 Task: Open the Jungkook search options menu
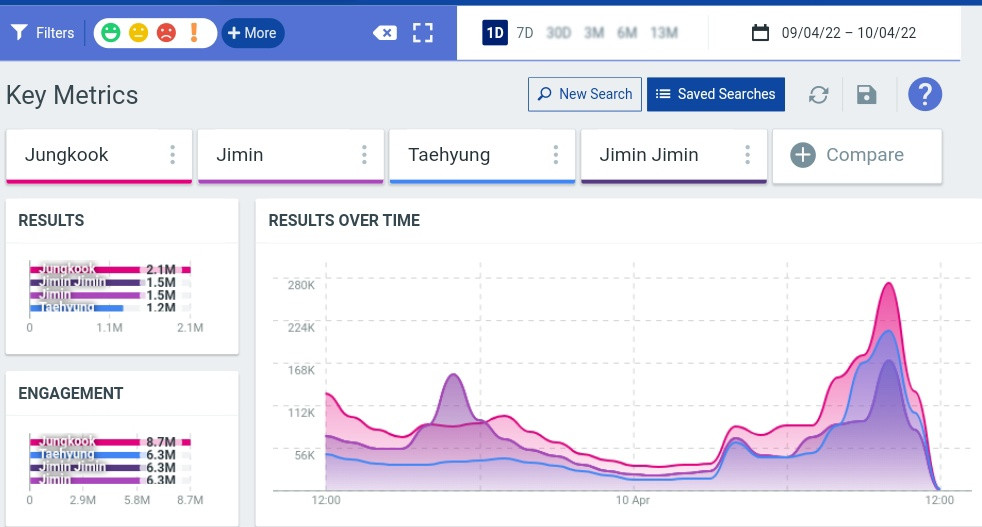coord(173,155)
